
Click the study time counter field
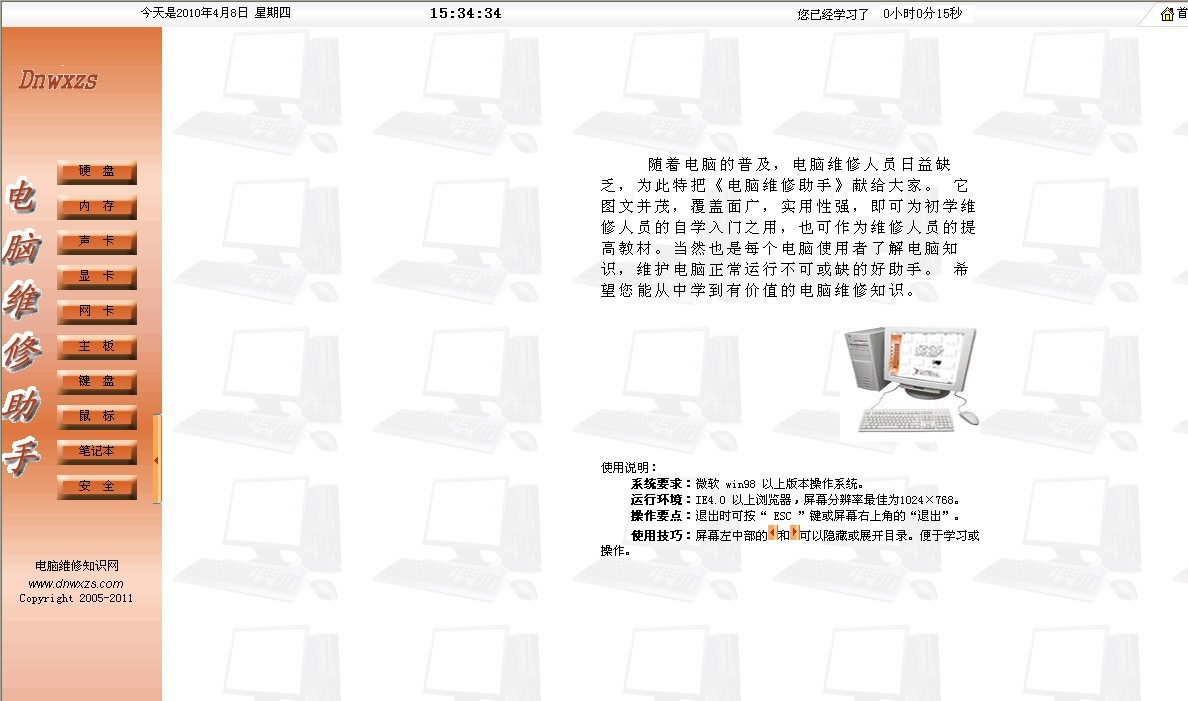(x=924, y=14)
